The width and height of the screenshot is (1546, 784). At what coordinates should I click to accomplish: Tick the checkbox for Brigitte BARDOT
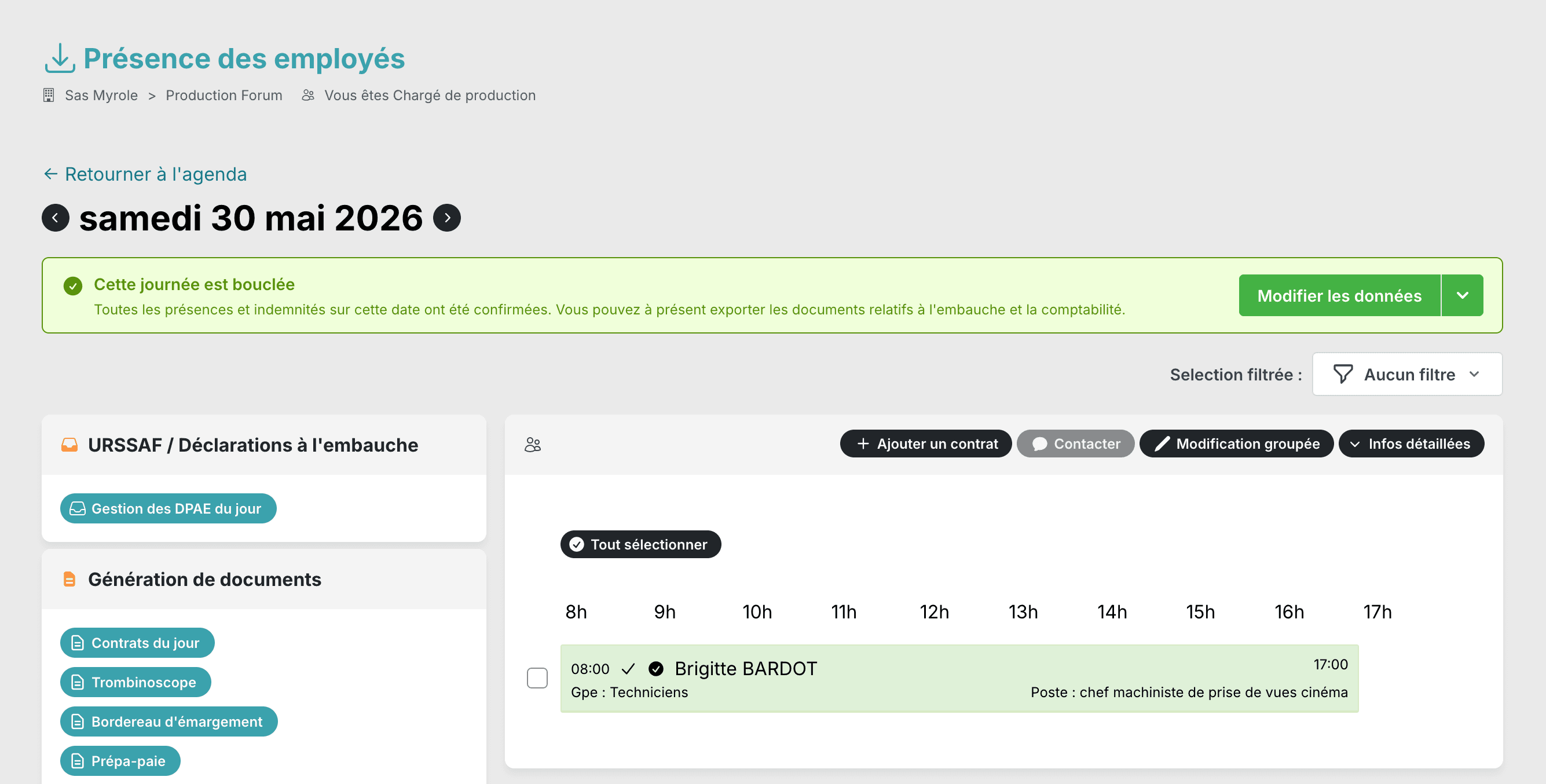pos(537,679)
